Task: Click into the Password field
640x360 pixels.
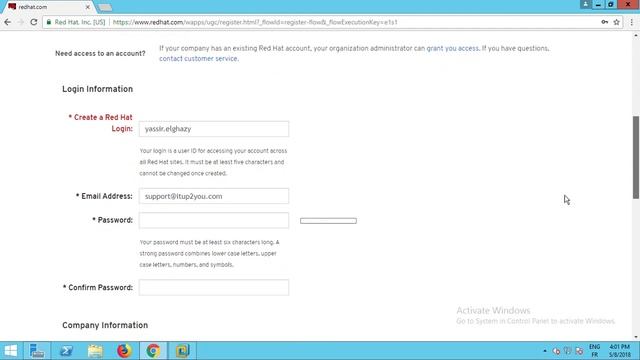Action: 213,220
